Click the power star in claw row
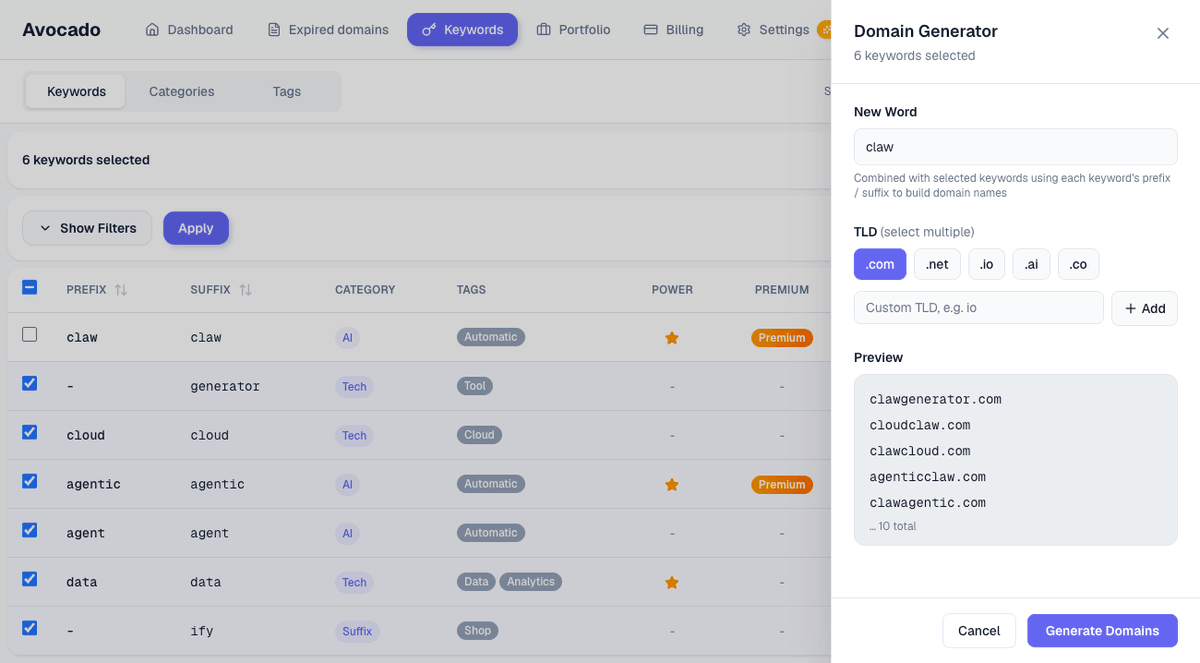1200x663 pixels. click(x=672, y=338)
